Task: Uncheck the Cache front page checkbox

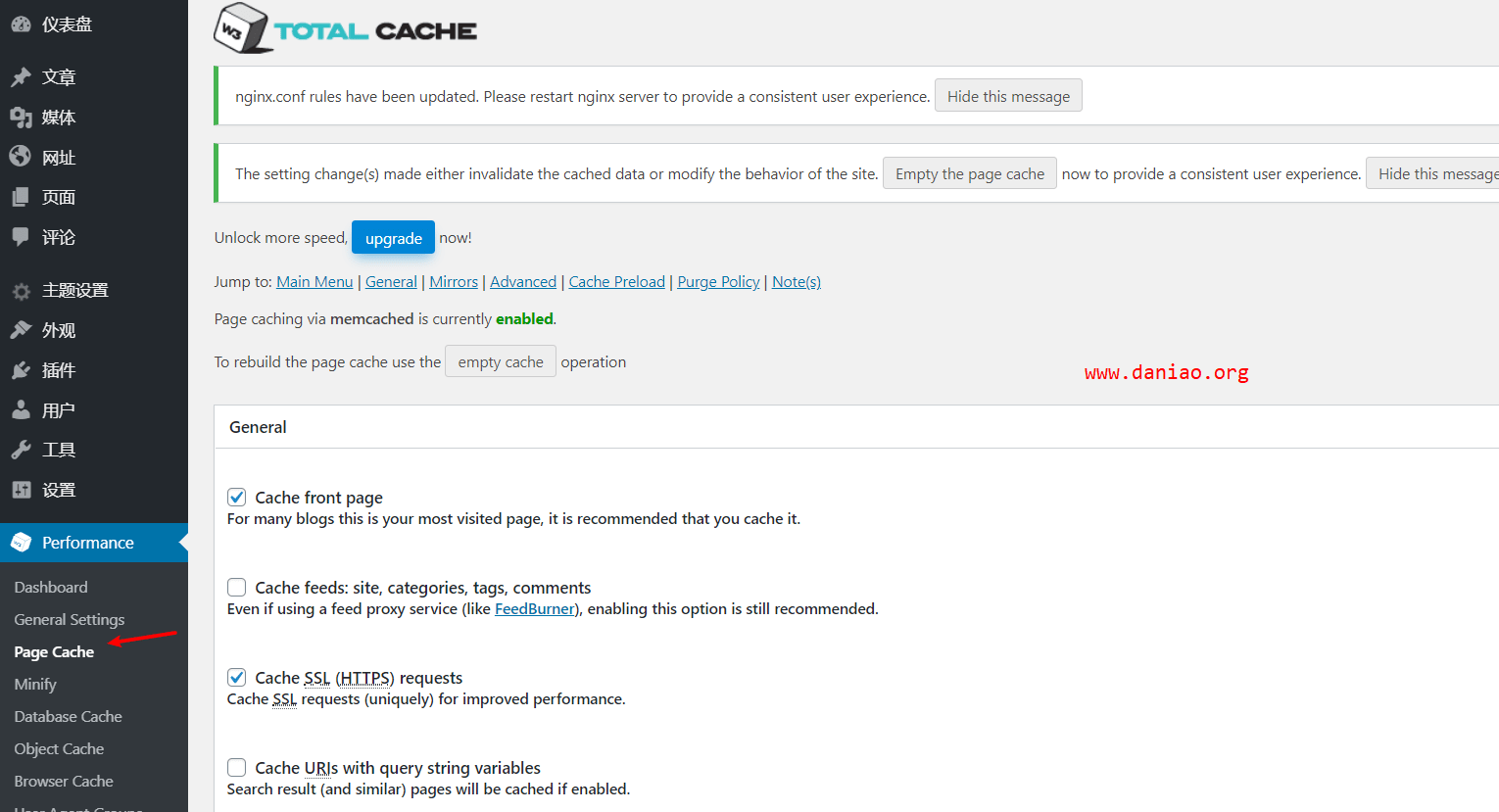Action: [236, 497]
